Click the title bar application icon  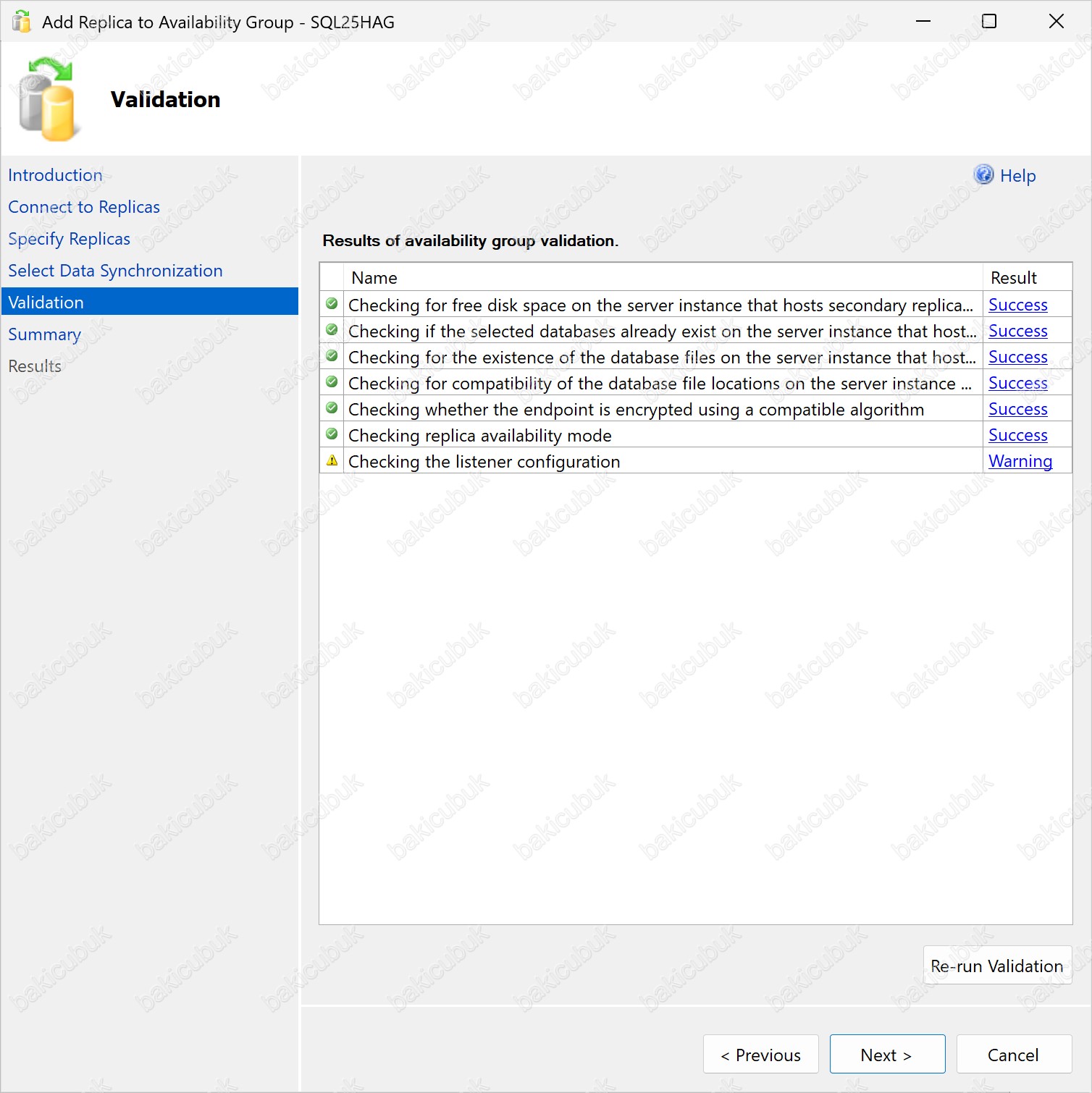click(22, 22)
